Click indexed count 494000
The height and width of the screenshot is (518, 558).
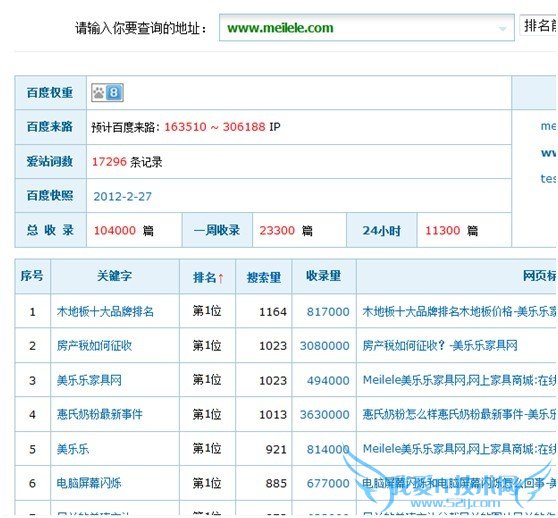328,381
